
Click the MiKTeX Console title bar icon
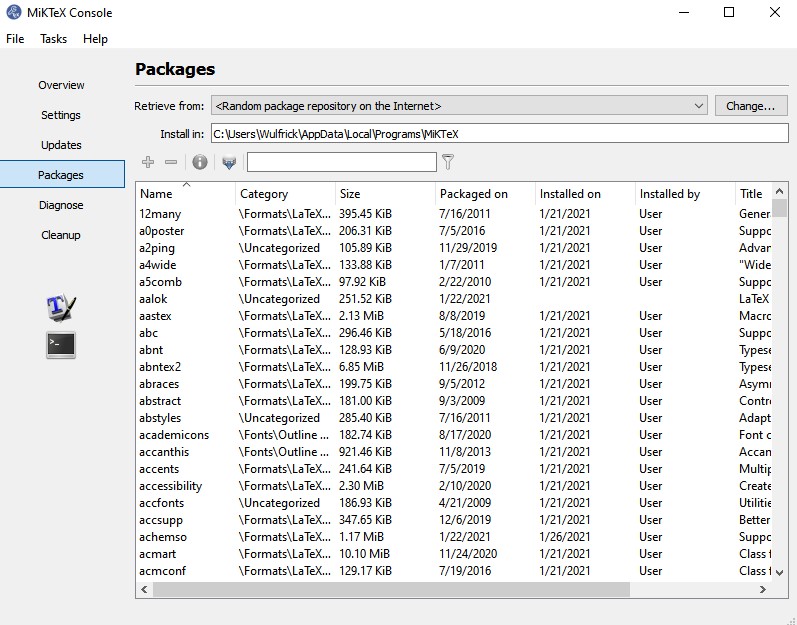(x=14, y=12)
